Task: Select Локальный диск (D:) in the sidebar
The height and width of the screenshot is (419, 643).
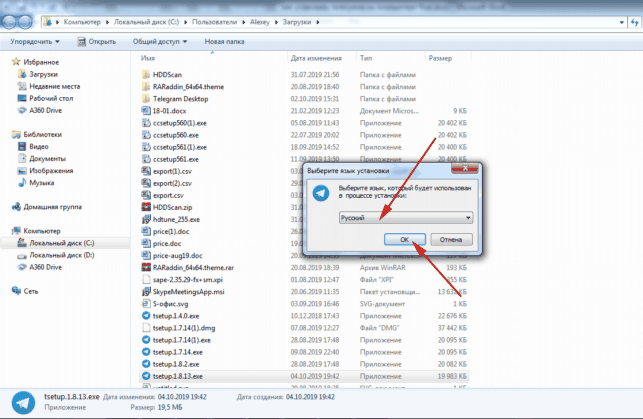Action: pos(62,255)
